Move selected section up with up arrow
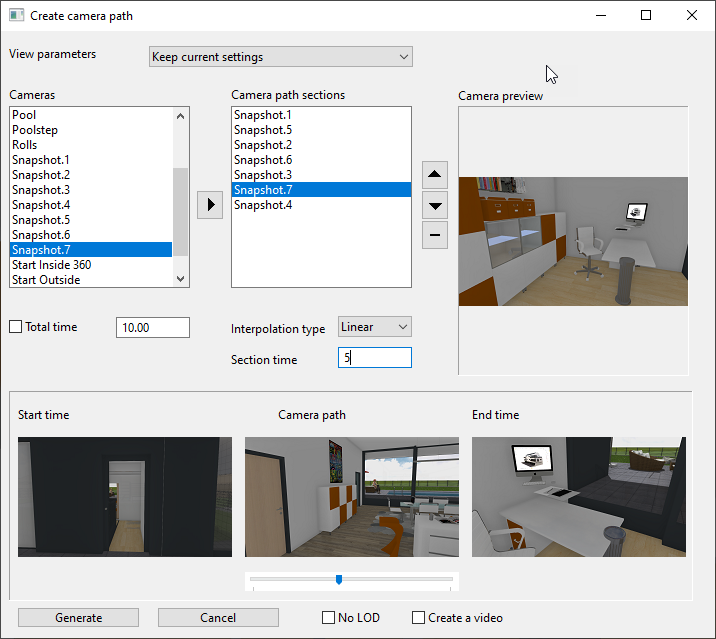The image size is (716, 639). 435,175
